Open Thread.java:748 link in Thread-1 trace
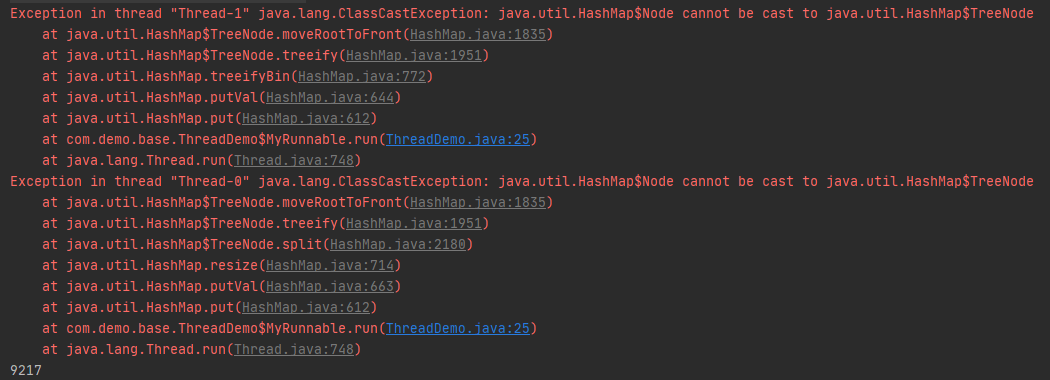 click(x=293, y=160)
